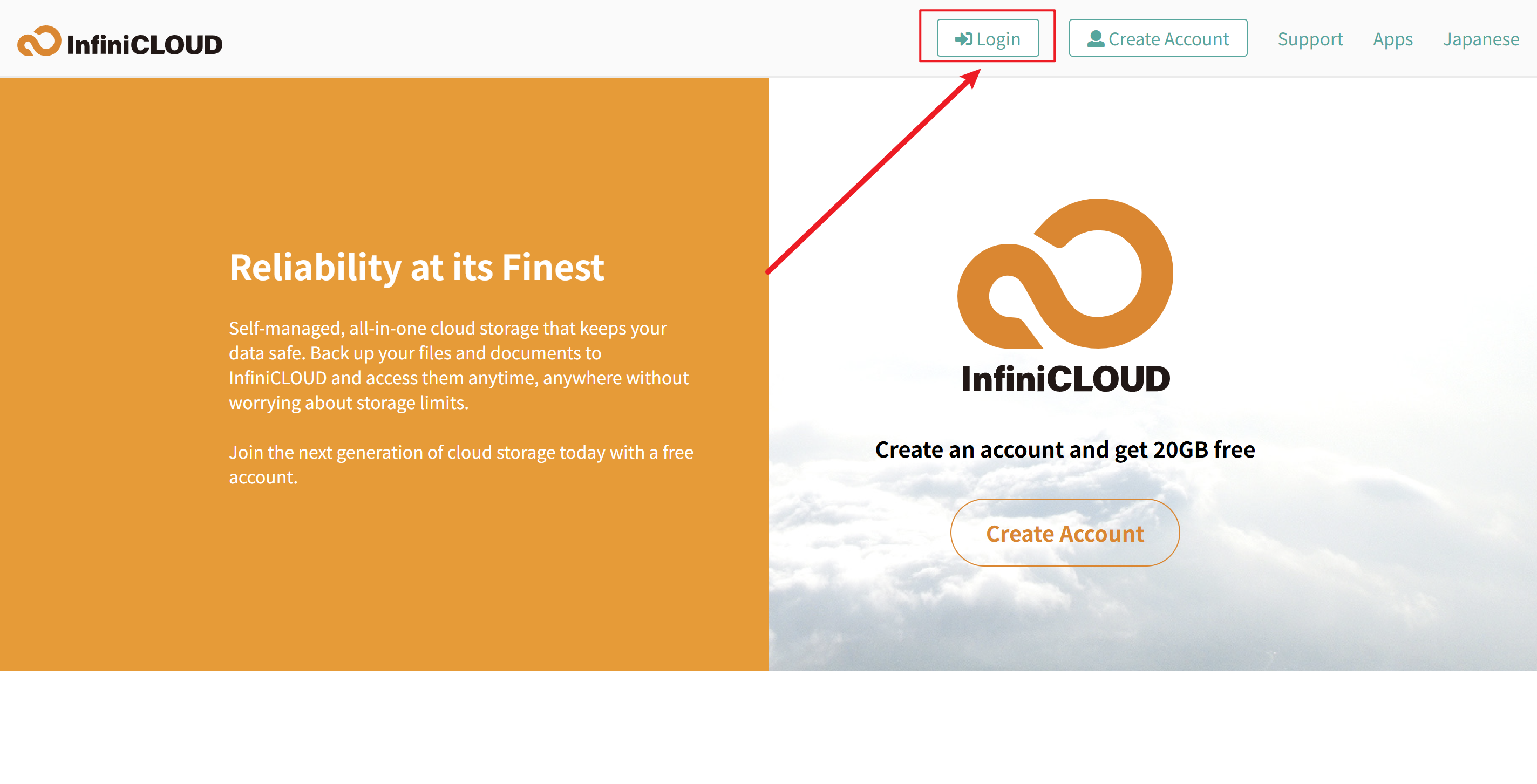
Task: Open the Support menu link
Action: click(1310, 39)
